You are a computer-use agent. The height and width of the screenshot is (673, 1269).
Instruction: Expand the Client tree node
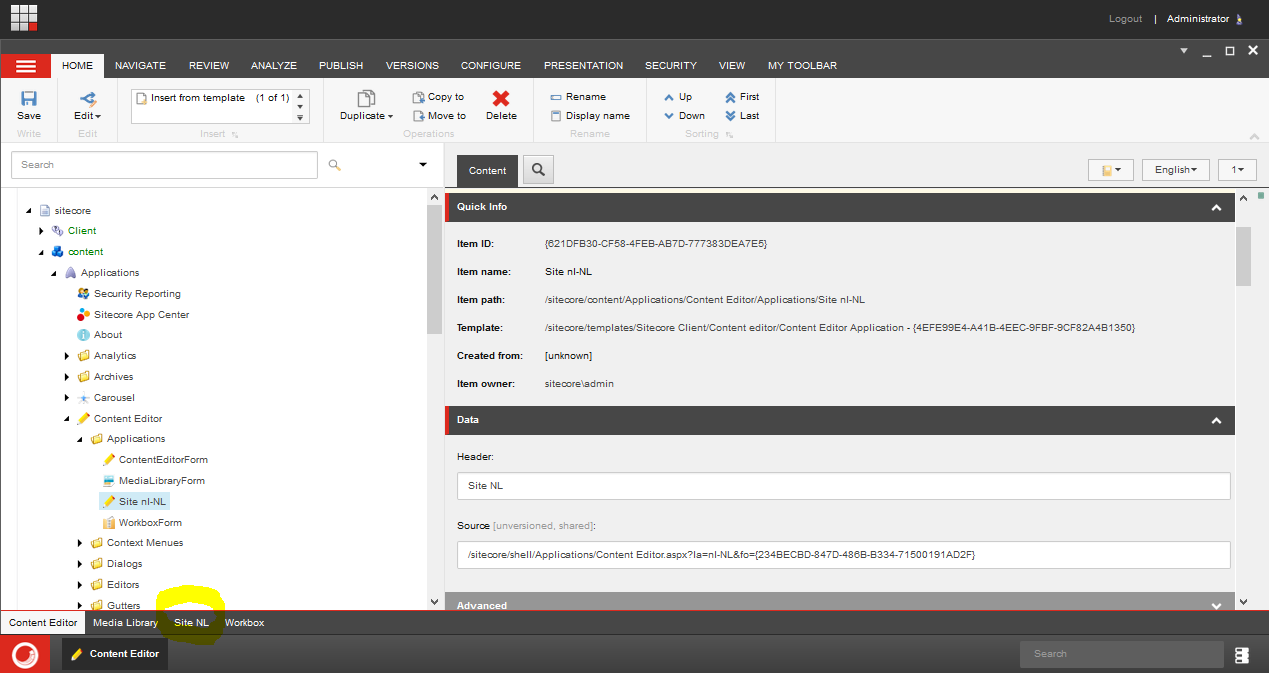click(x=42, y=231)
